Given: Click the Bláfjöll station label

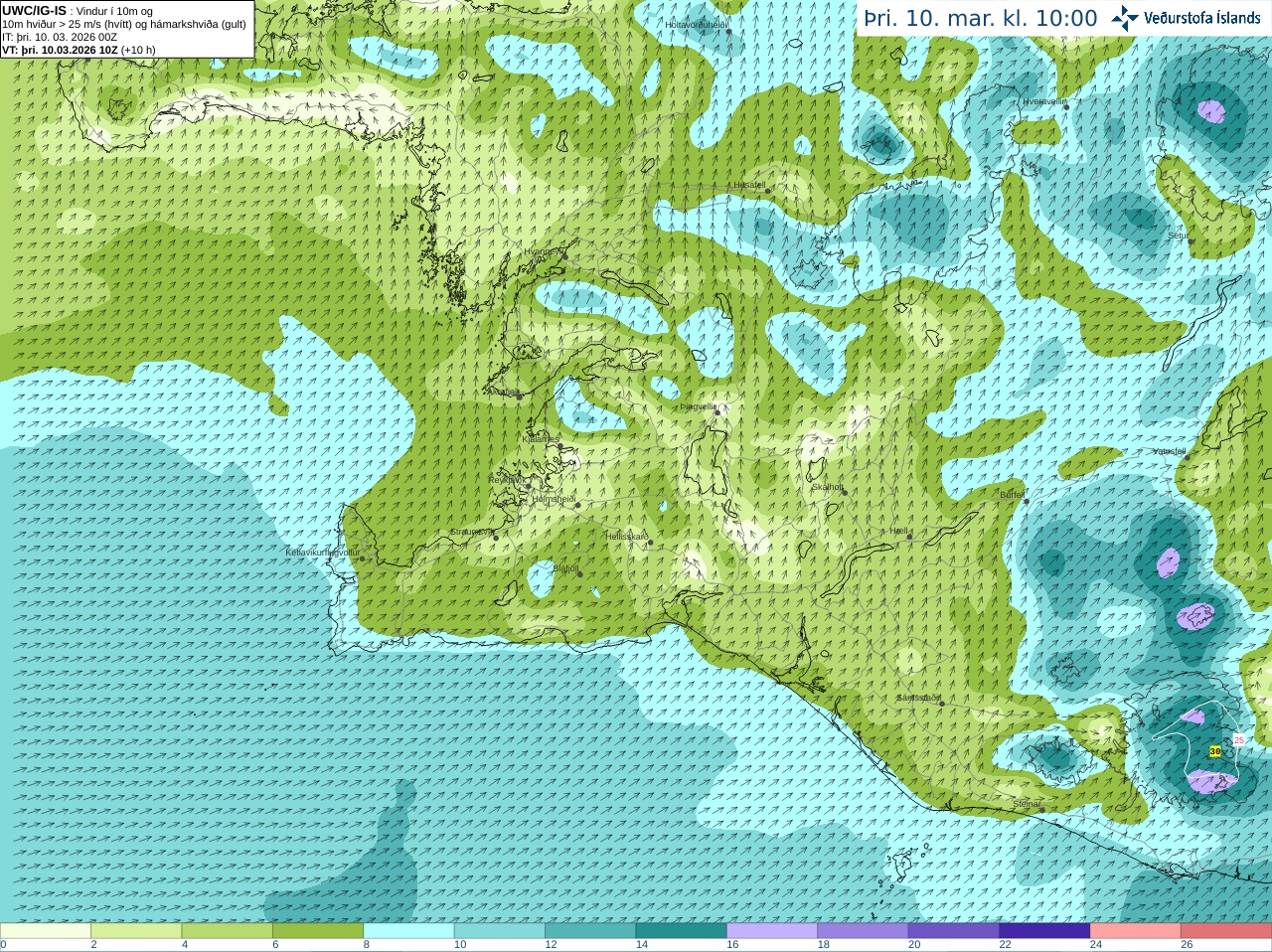Looking at the screenshot, I should 565,568.
